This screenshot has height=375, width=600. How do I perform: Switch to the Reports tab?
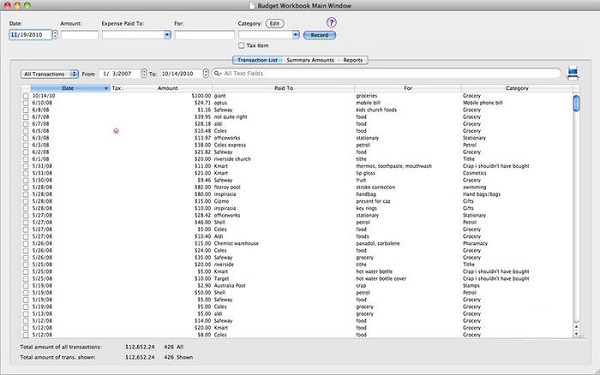pyautogui.click(x=352, y=60)
